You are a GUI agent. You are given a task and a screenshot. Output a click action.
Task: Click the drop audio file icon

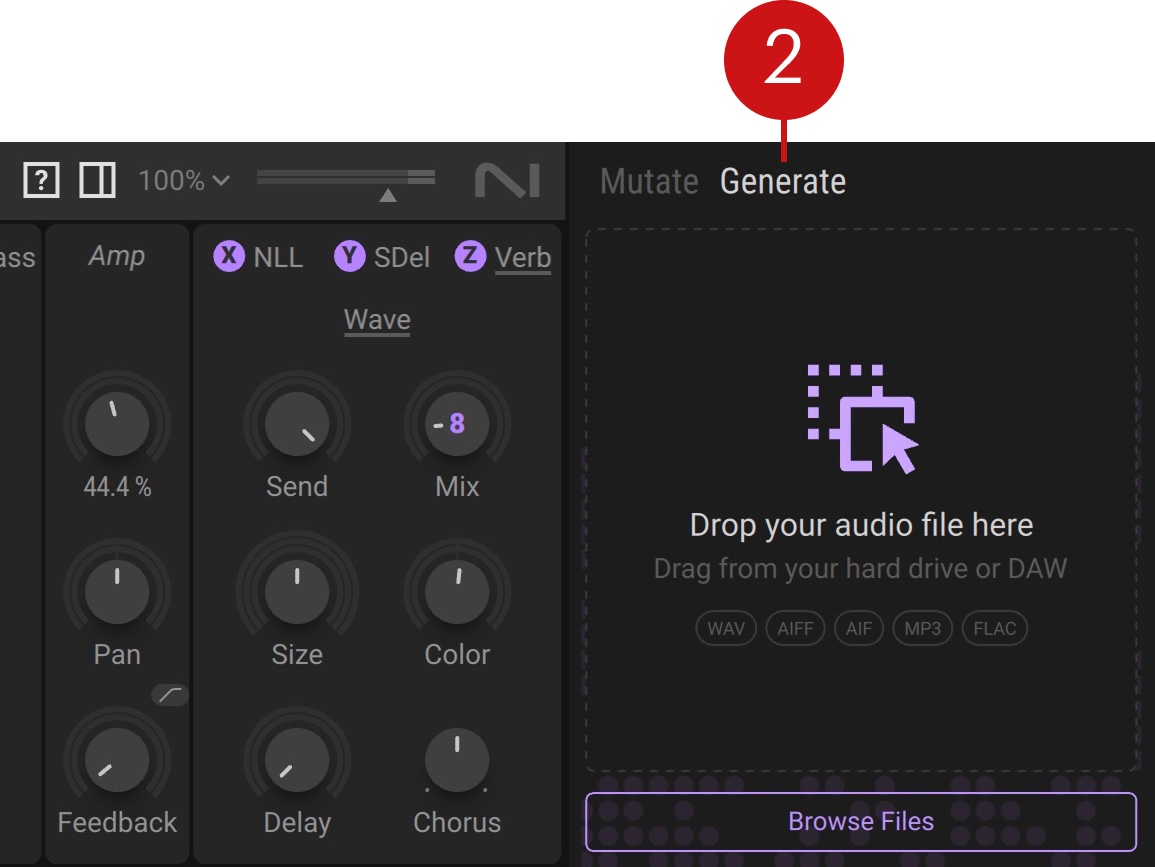862,418
